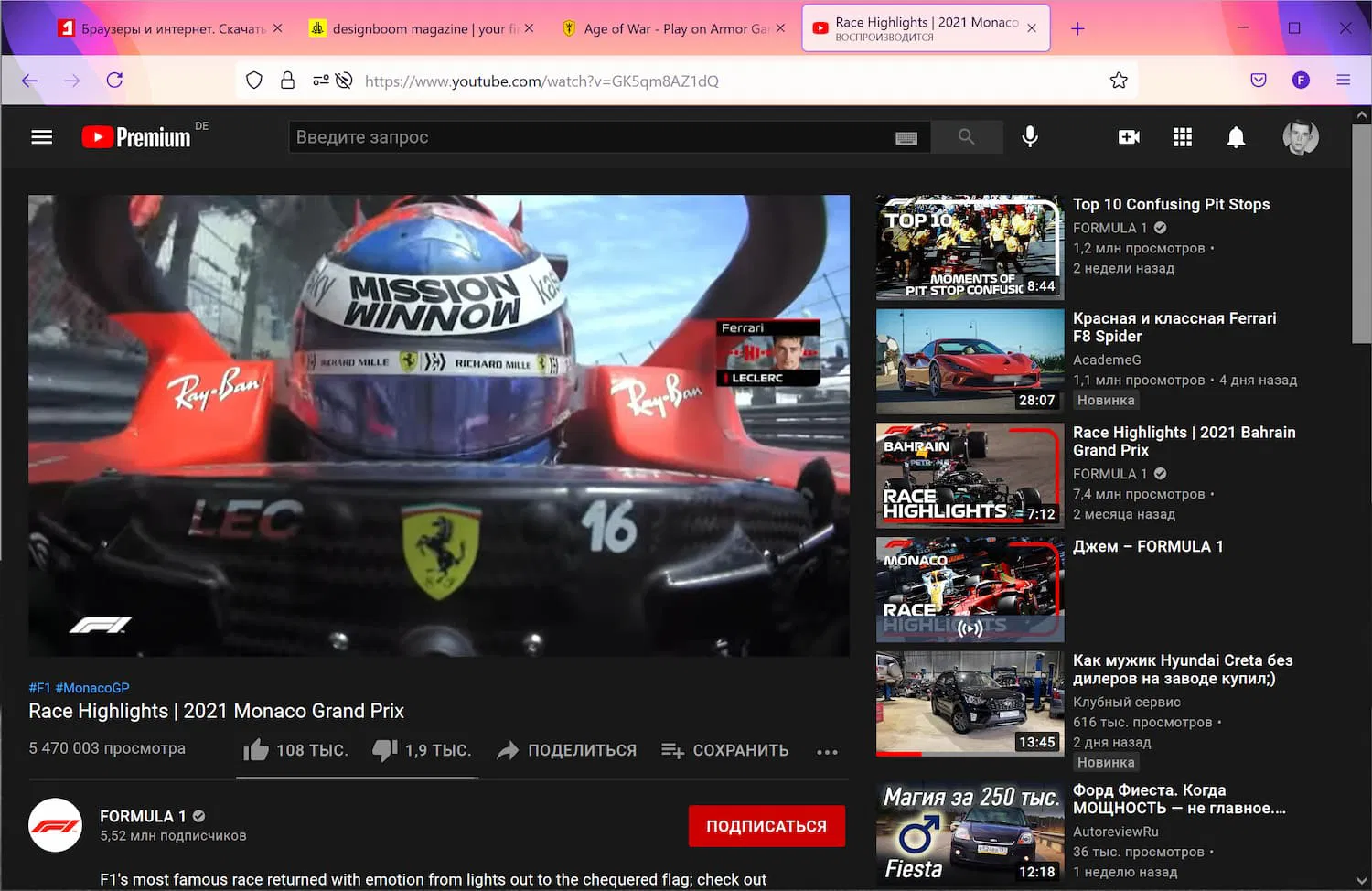
Task: Reload the current page
Action: pyautogui.click(x=114, y=81)
